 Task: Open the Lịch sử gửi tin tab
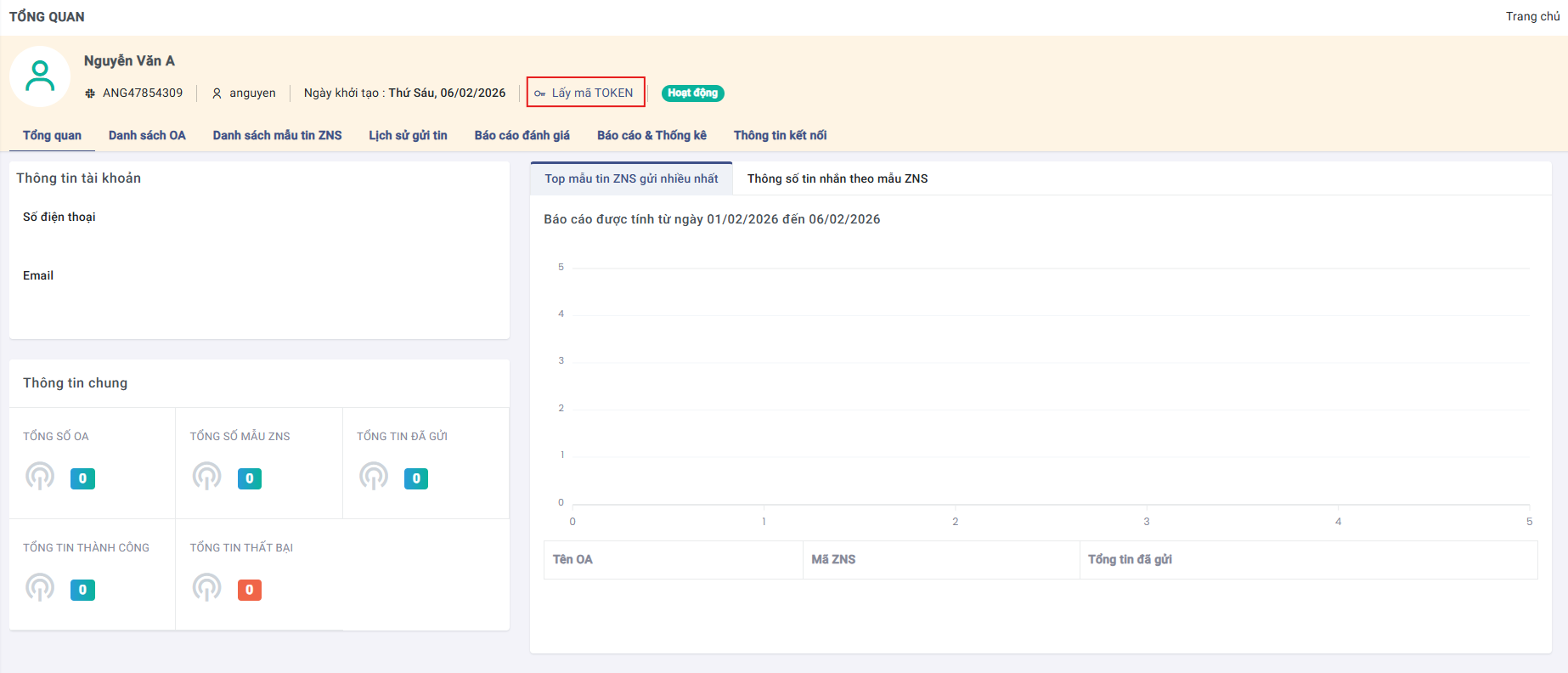coord(408,135)
